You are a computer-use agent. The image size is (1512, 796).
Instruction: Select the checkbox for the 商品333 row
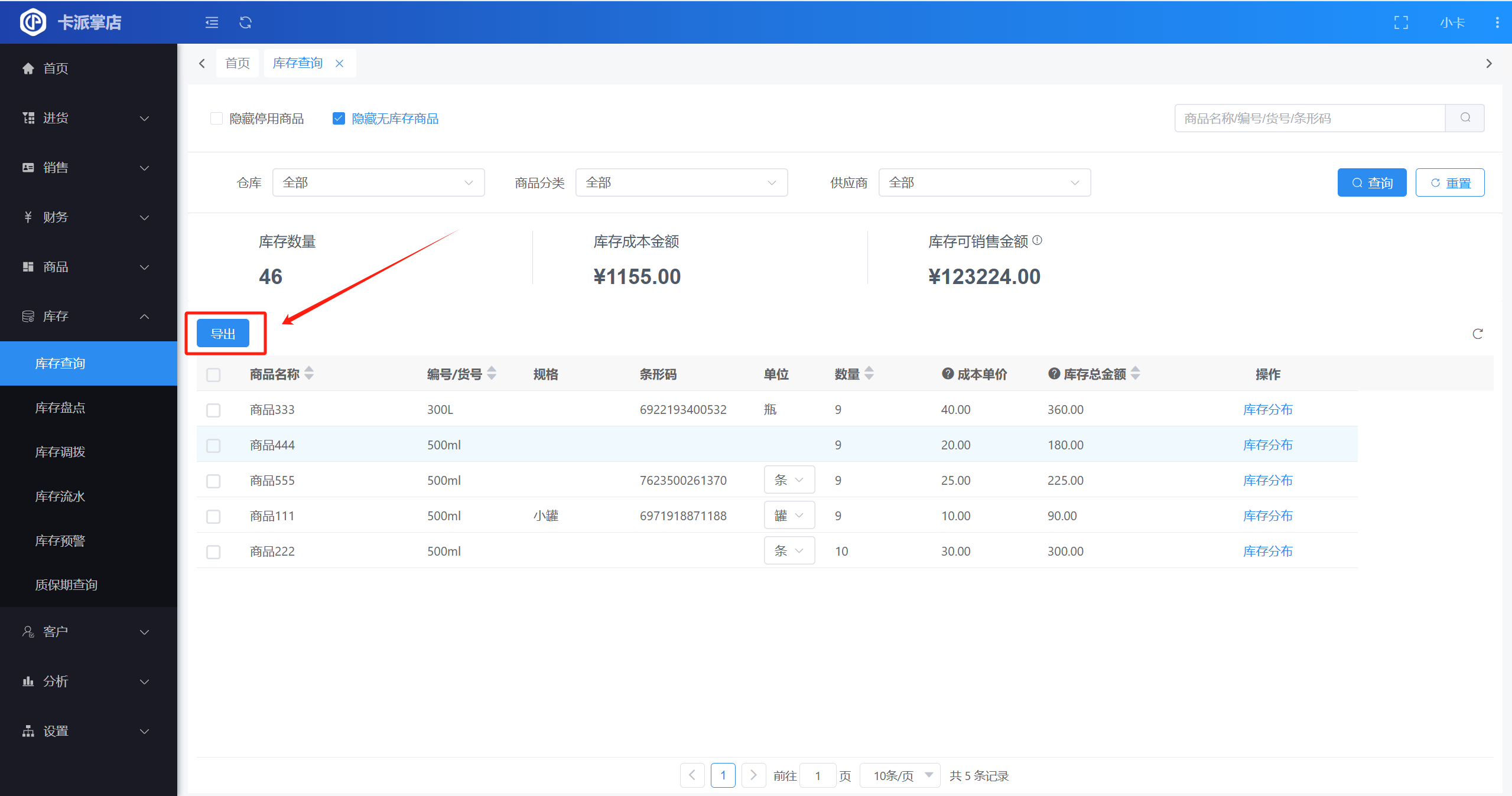213,410
